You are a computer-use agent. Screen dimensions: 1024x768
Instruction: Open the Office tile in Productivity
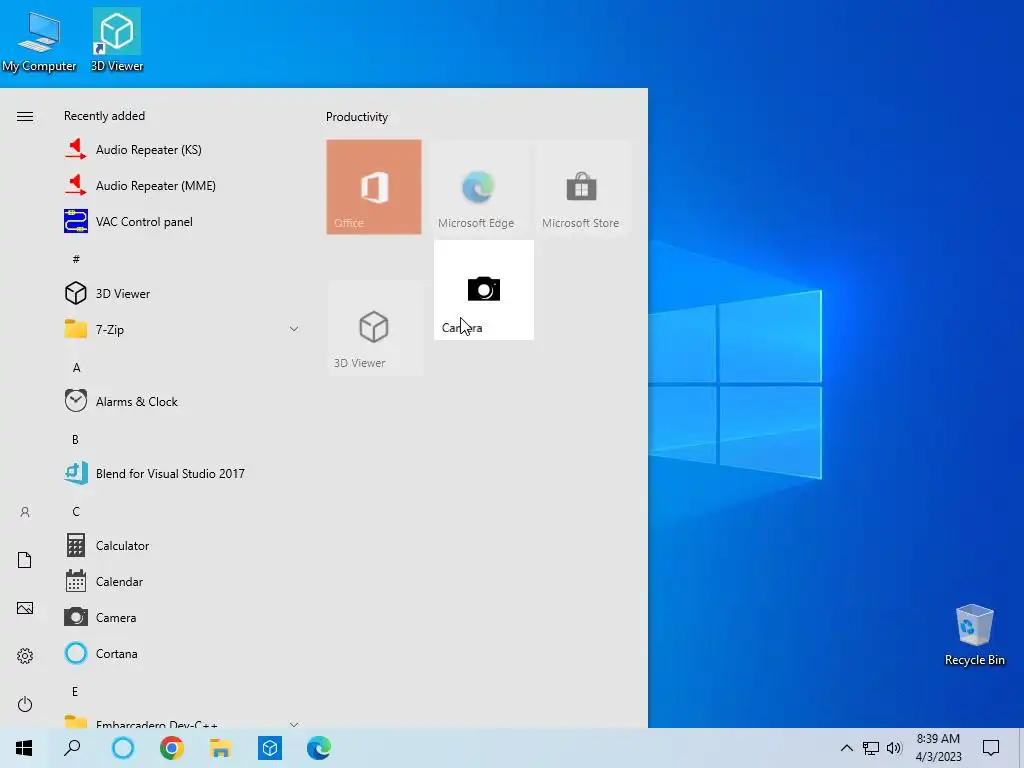[374, 187]
